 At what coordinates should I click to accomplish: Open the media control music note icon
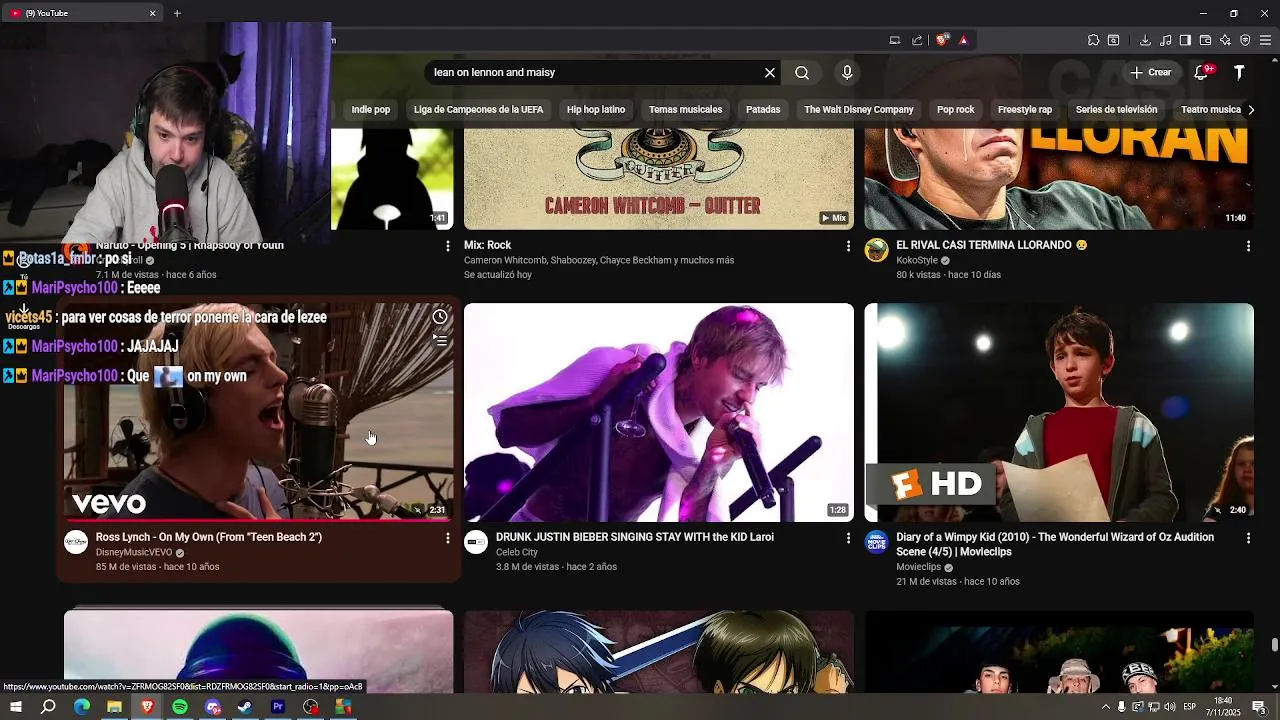tap(1165, 40)
